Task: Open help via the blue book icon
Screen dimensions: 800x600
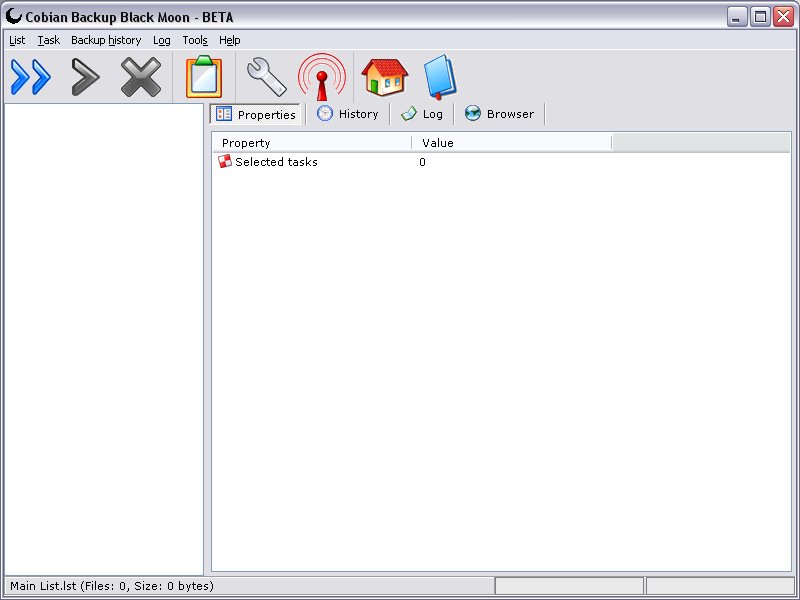Action: (x=440, y=77)
